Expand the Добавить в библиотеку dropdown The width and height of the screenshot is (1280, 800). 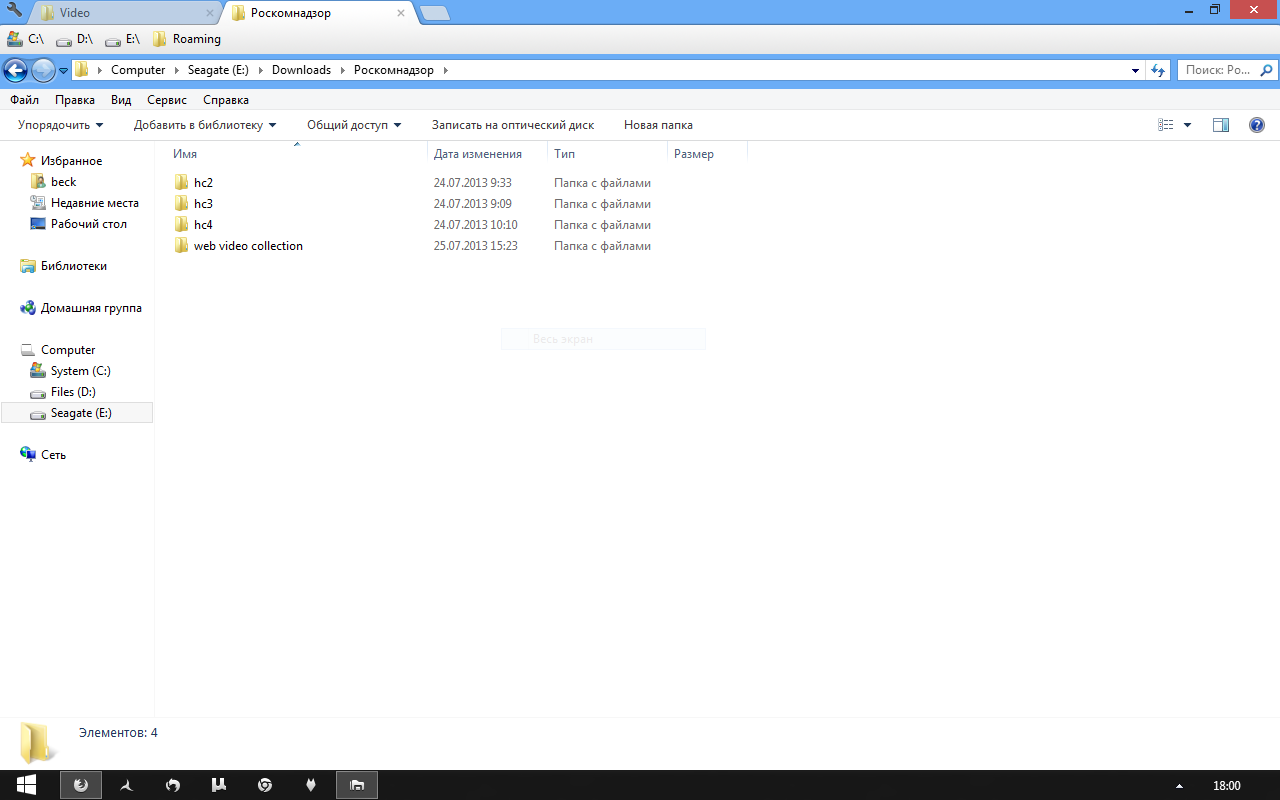[205, 125]
